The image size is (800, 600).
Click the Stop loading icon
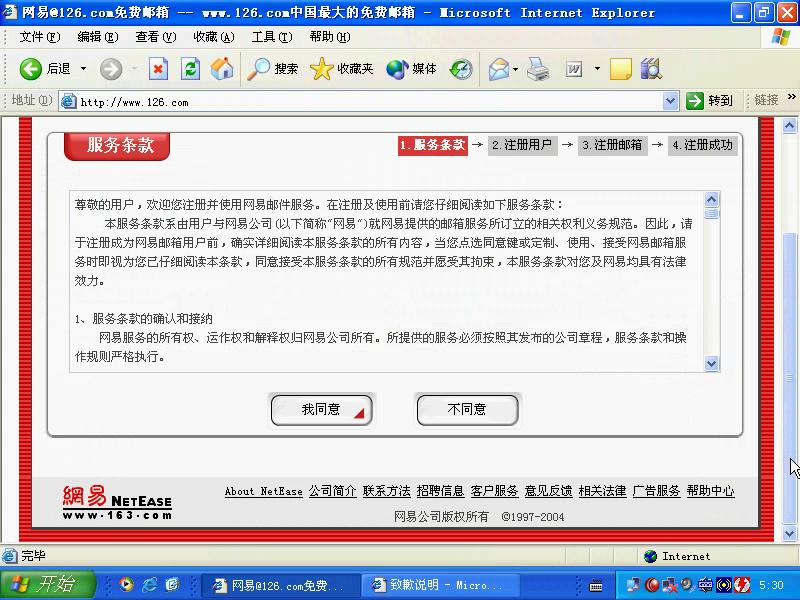point(158,69)
